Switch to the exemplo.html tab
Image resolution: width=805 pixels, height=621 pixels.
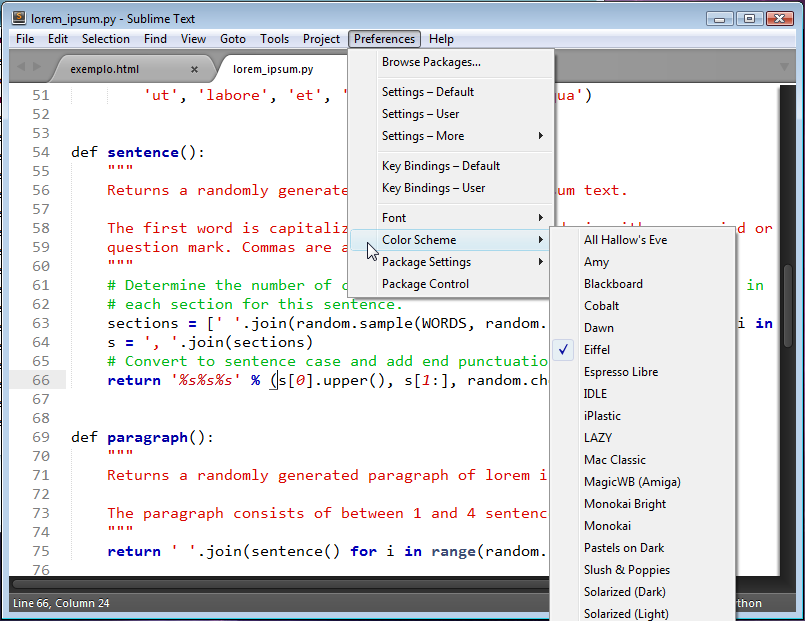(105, 69)
